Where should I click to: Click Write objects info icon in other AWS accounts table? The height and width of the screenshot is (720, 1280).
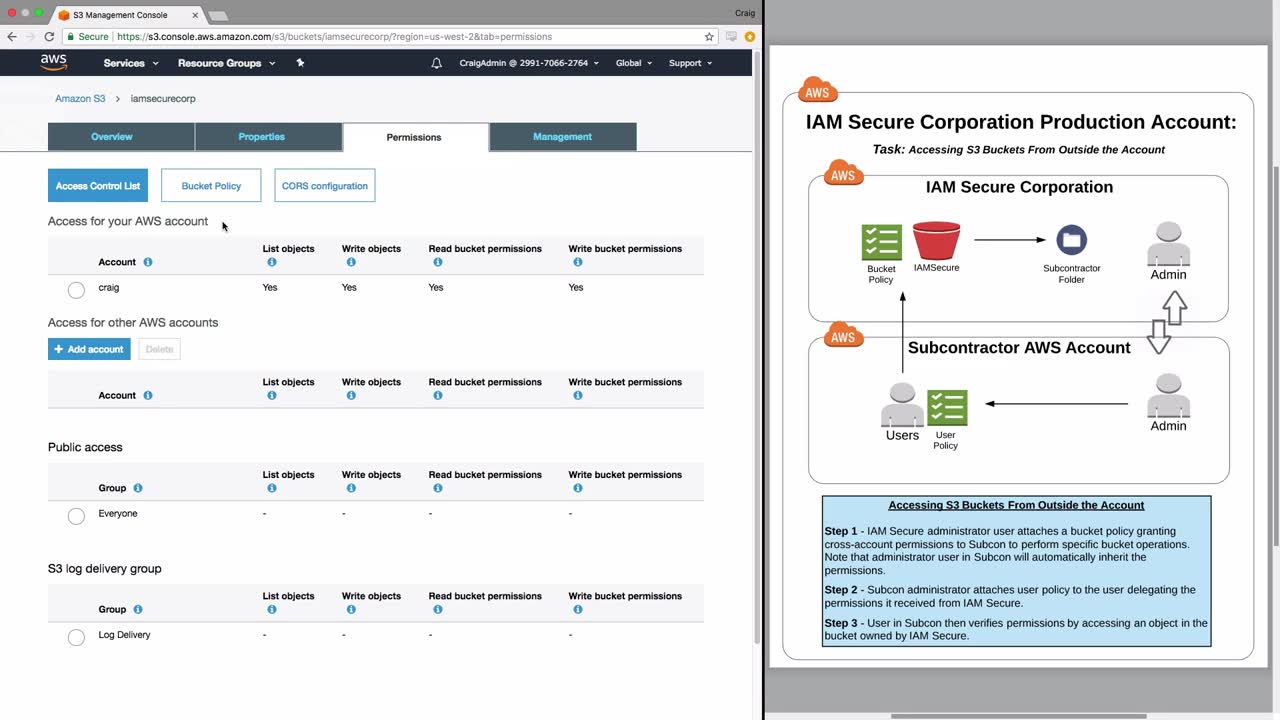[x=351, y=395]
